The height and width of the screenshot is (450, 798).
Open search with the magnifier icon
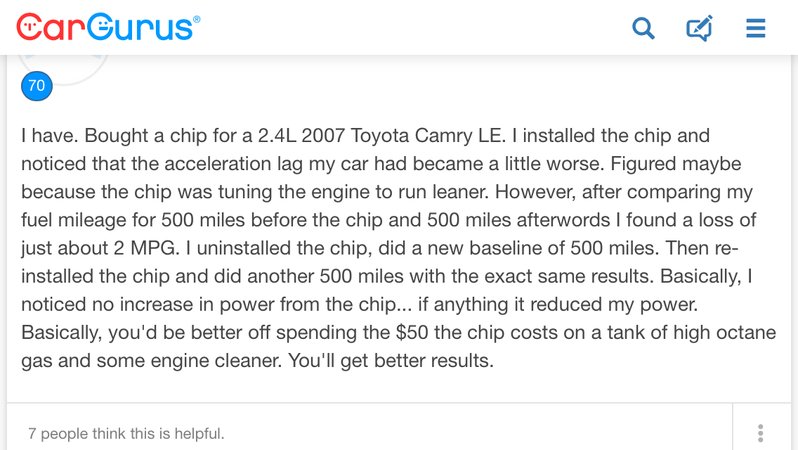coord(643,28)
